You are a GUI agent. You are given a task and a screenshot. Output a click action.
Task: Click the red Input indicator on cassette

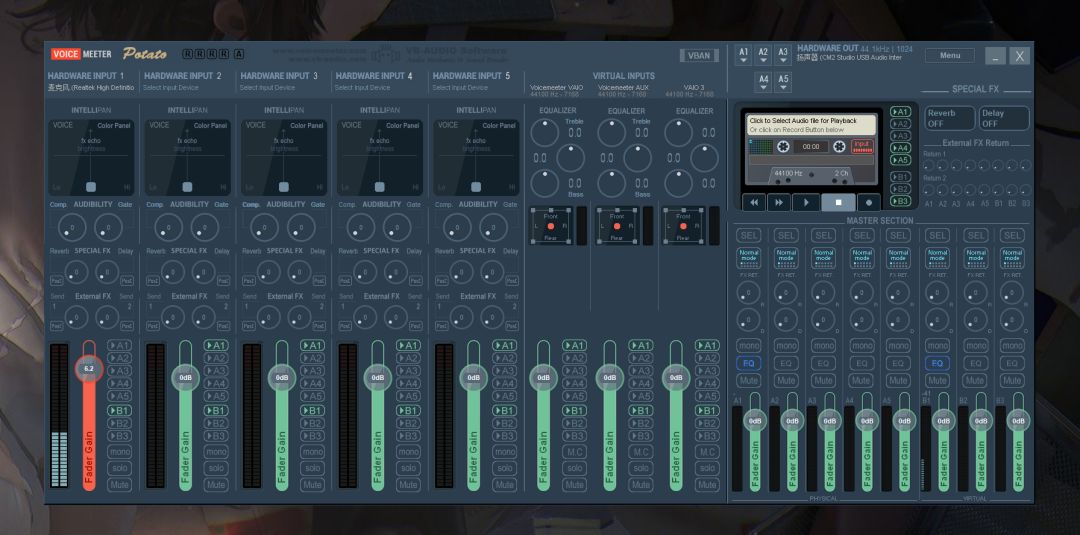(862, 147)
